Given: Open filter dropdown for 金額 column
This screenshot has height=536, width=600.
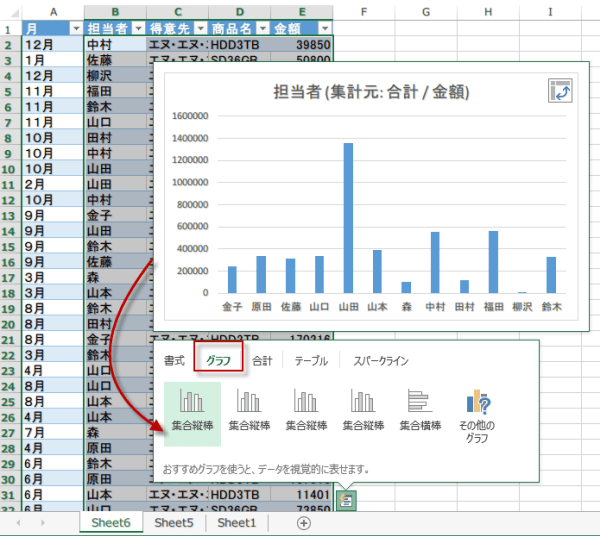Looking at the screenshot, I should coord(325,28).
